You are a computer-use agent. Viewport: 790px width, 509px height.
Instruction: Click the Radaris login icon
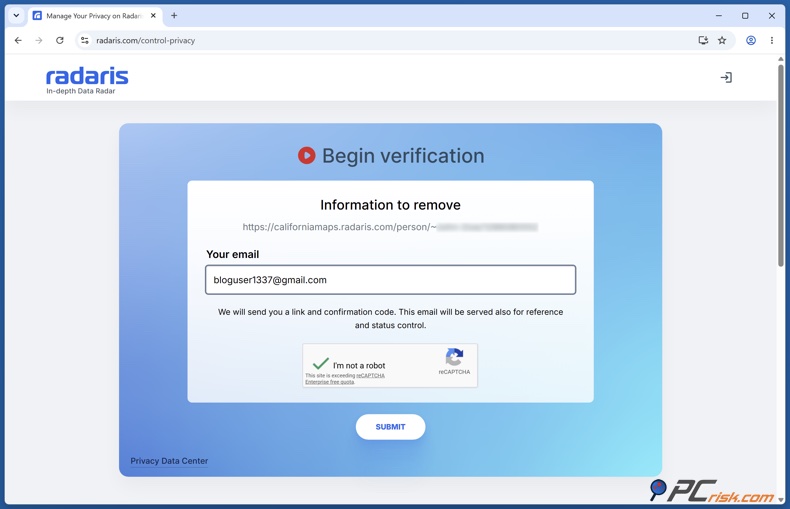pos(726,78)
